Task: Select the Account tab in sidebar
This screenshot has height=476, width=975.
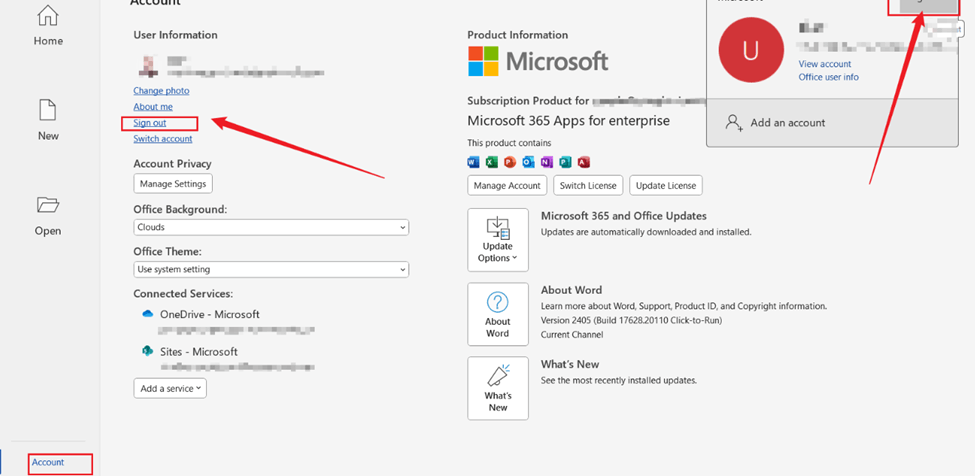Action: pyautogui.click(x=48, y=462)
